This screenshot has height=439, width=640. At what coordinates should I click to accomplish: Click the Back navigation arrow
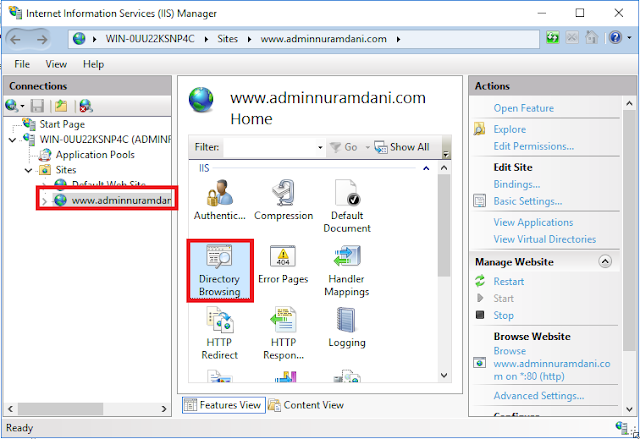(16, 39)
